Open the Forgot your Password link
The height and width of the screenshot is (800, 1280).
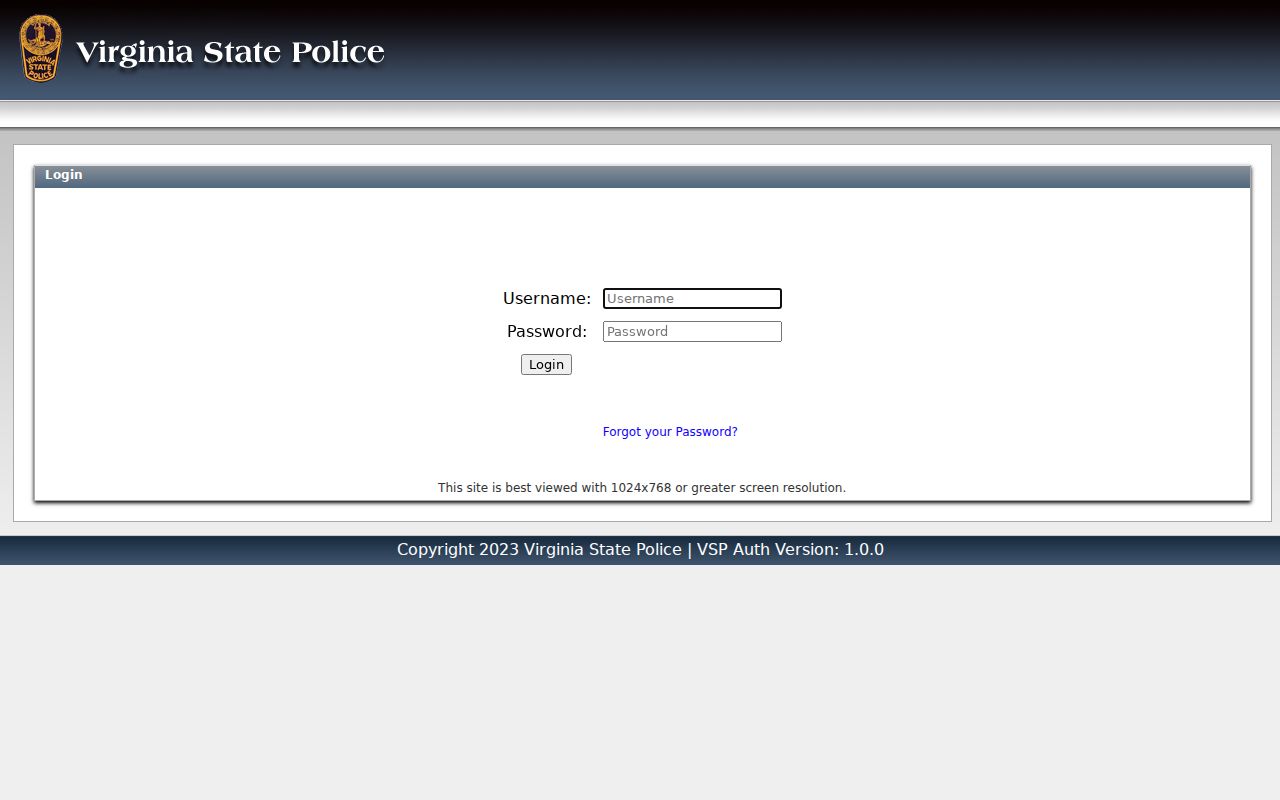click(670, 432)
